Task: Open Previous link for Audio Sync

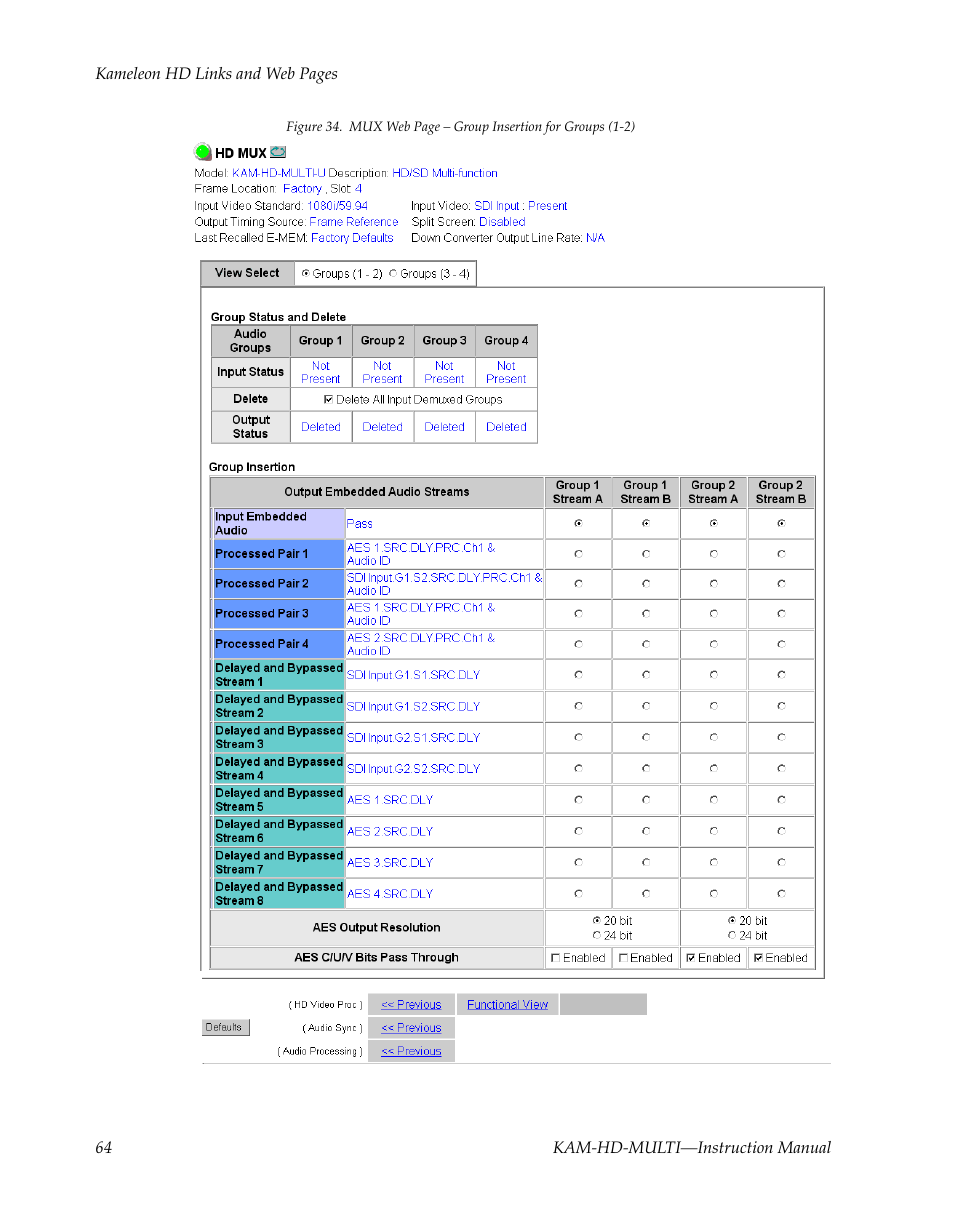Action: 411,1028
